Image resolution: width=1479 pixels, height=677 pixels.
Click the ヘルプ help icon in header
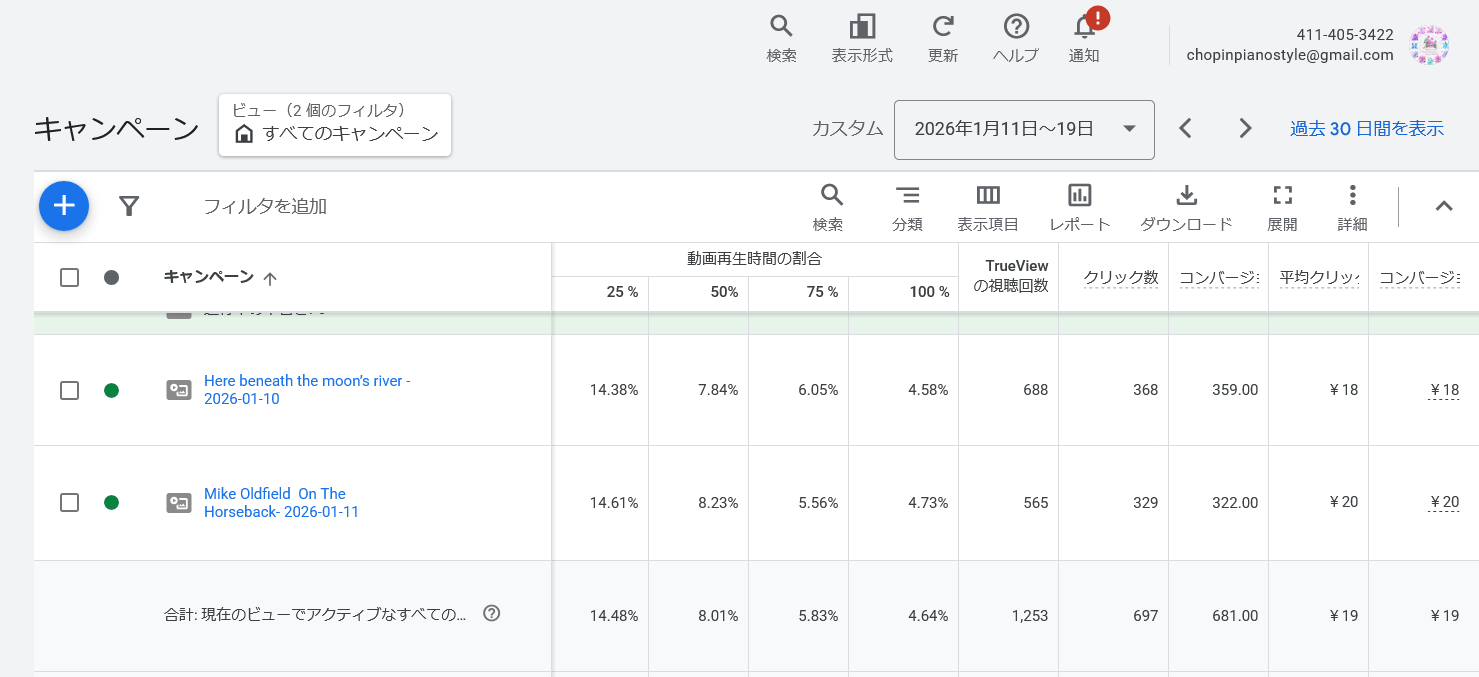tap(1016, 27)
